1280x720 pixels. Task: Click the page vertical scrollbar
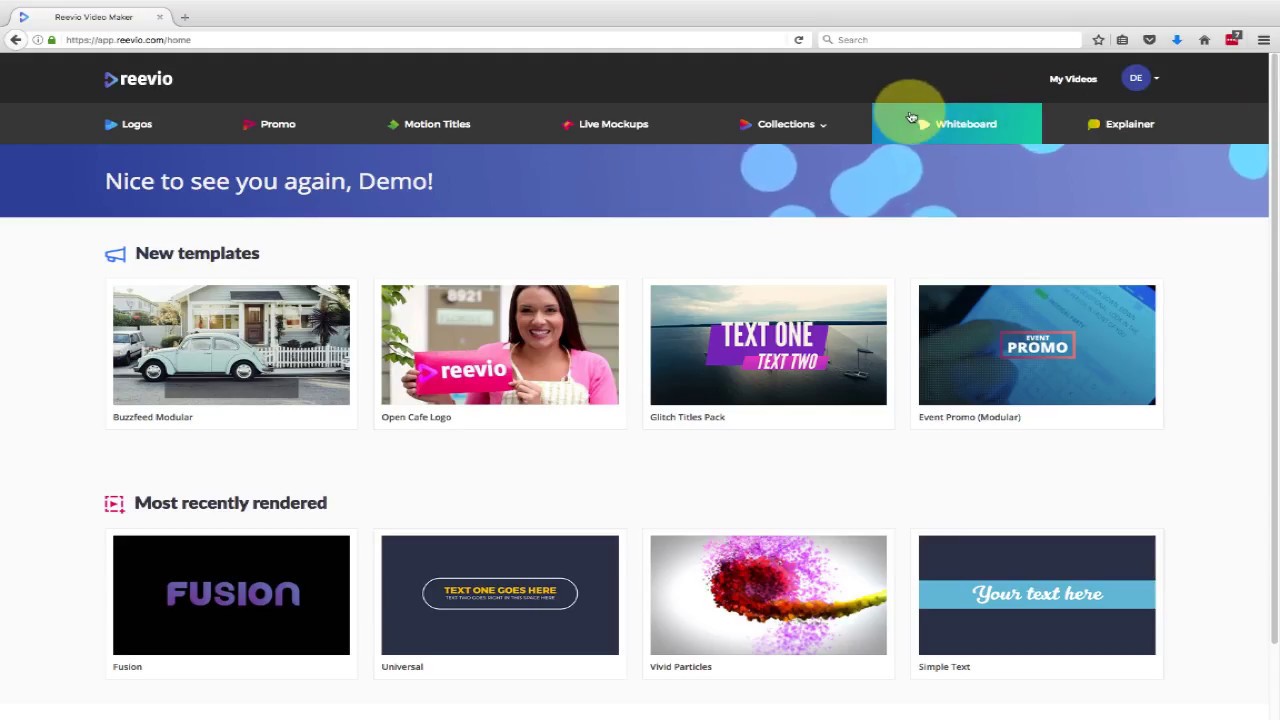[x=1274, y=350]
